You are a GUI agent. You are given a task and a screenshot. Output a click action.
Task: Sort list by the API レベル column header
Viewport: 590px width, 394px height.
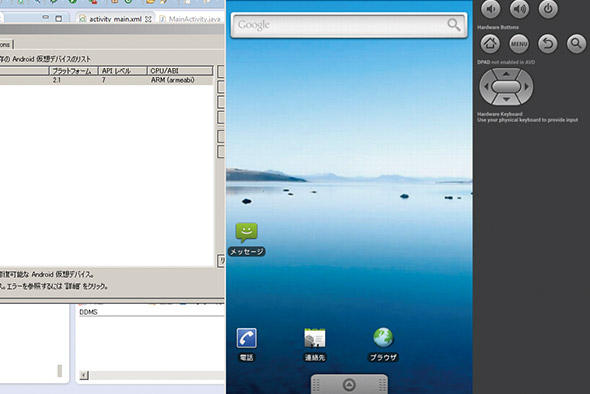coord(122,71)
